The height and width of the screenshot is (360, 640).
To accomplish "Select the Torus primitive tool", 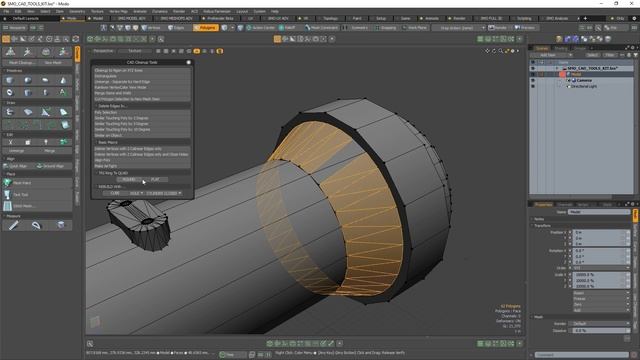I will pos(10,92).
